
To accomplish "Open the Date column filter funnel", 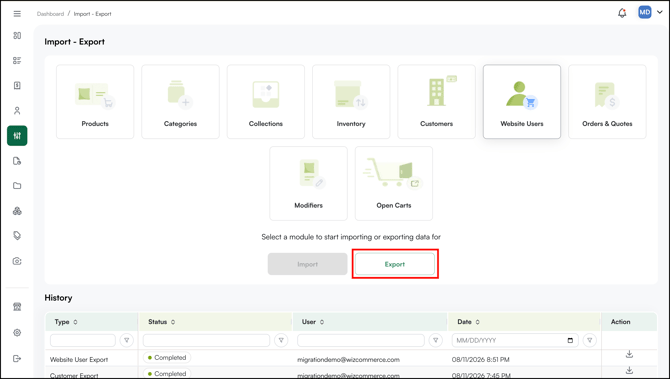I will pyautogui.click(x=590, y=340).
